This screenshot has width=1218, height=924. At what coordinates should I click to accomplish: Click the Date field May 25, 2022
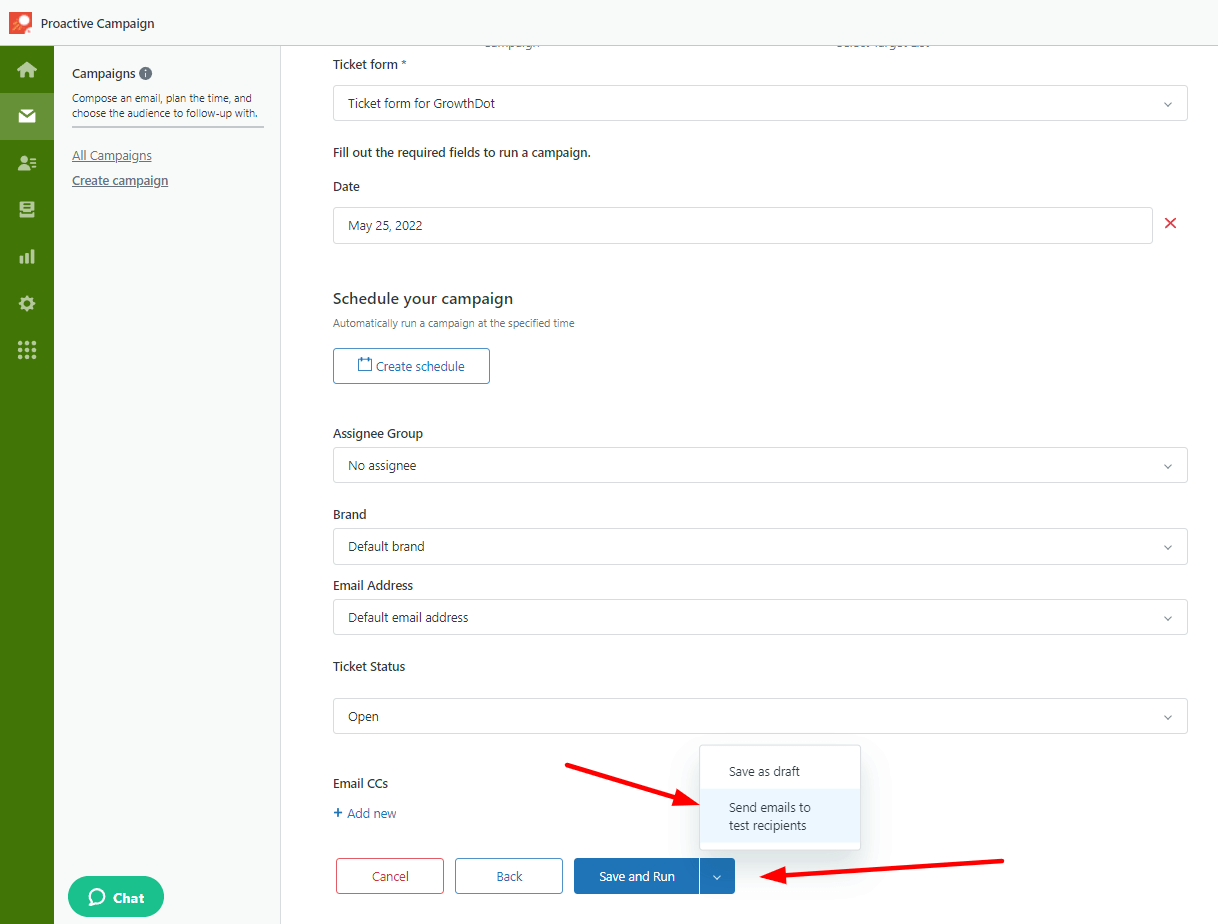pos(742,225)
